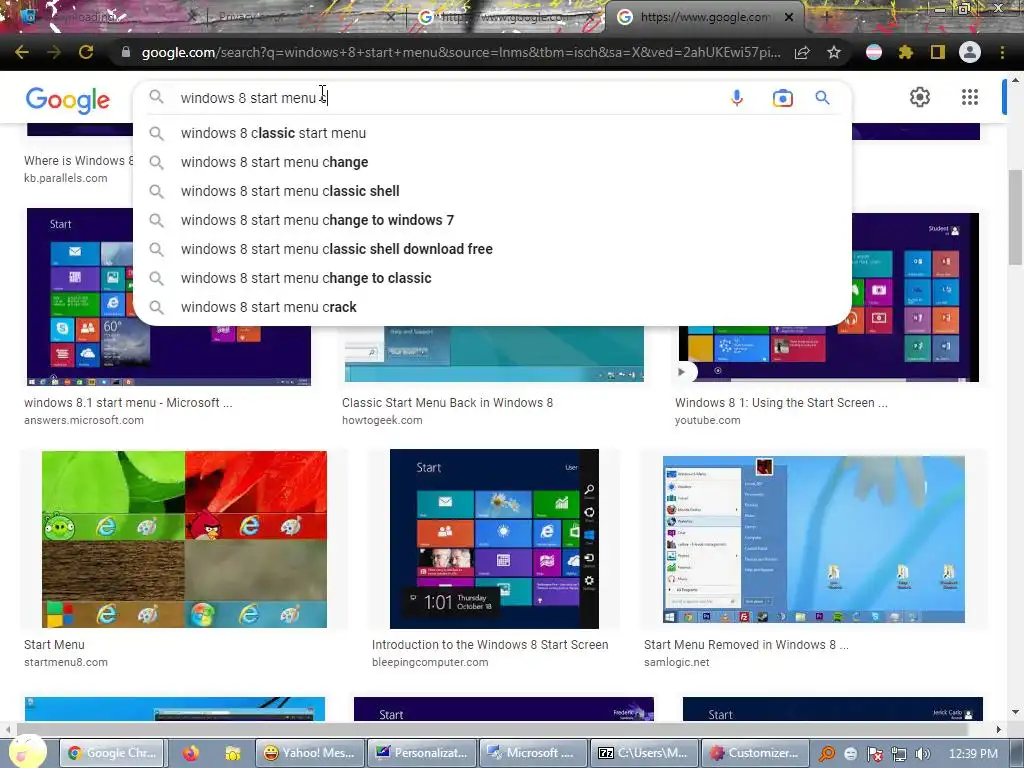Switch to Yahoo! Messenger taskbar button

(x=310, y=753)
